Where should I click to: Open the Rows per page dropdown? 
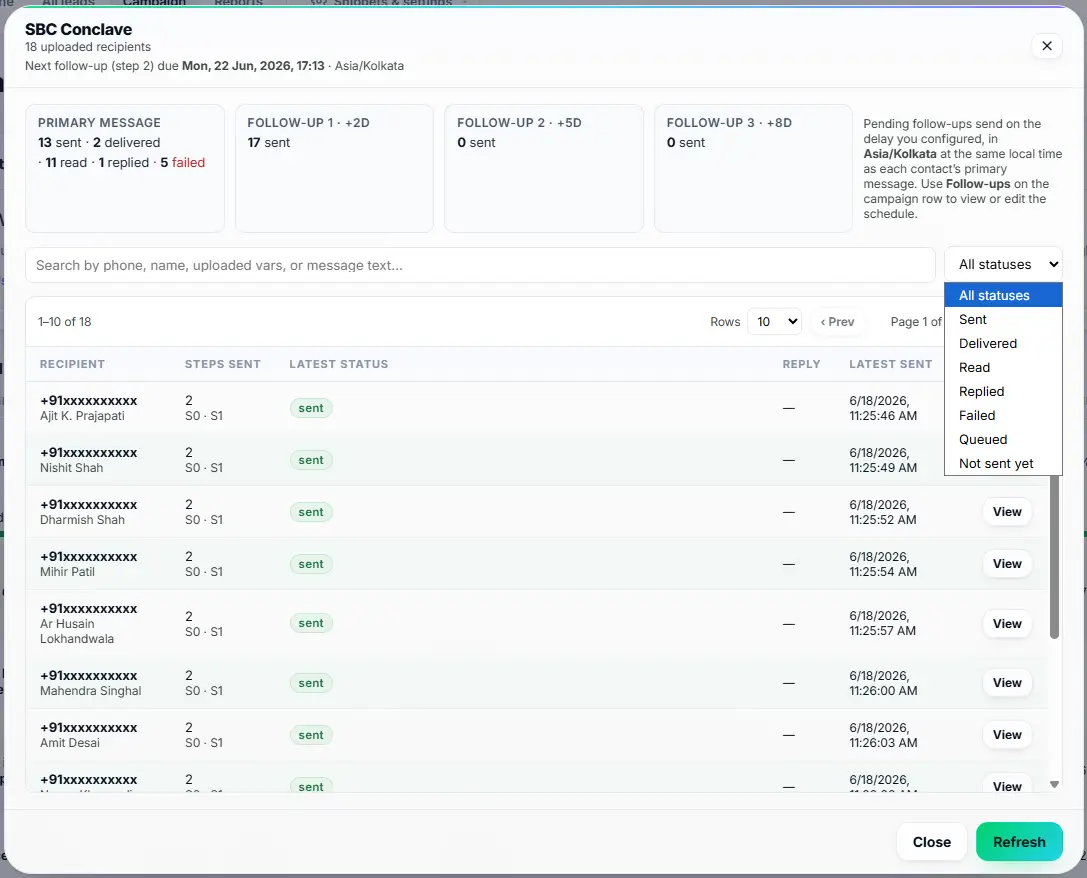tap(774, 322)
